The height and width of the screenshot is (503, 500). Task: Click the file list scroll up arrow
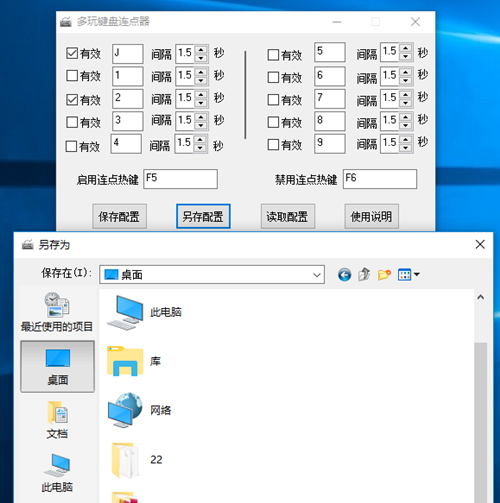tap(480, 297)
